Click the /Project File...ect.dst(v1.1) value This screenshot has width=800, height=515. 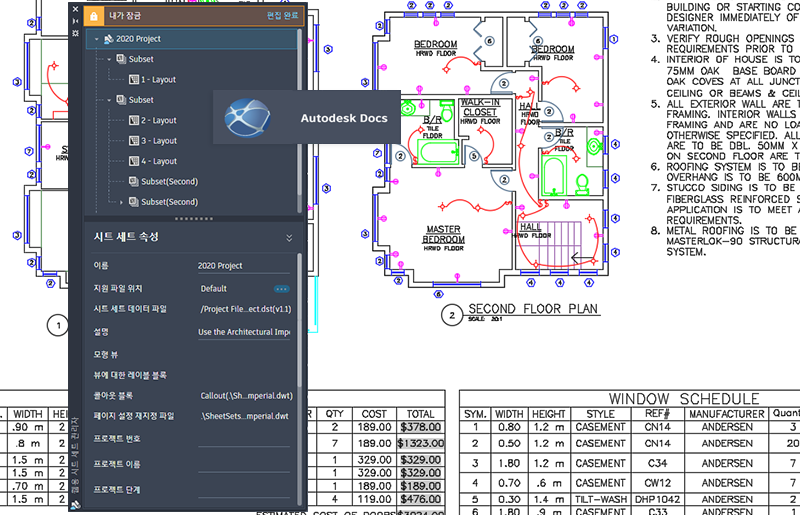(x=246, y=309)
